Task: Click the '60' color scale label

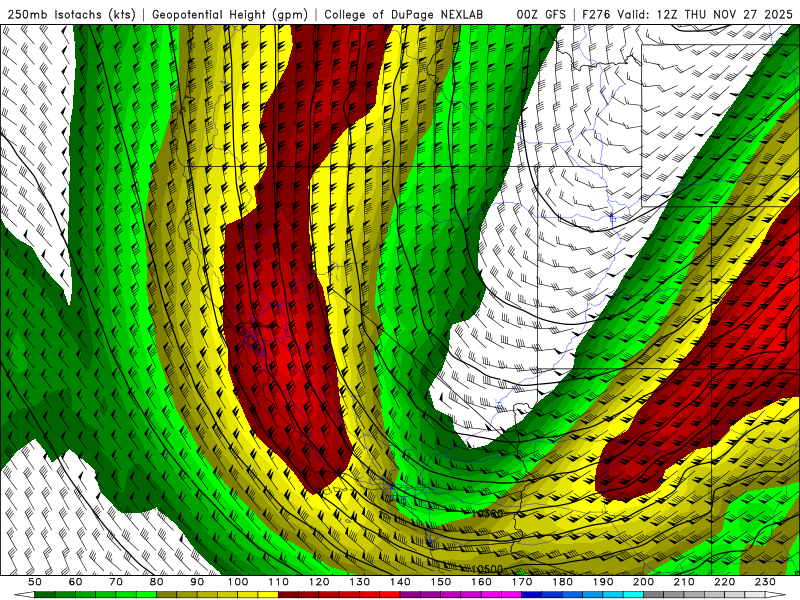Action: (x=76, y=582)
